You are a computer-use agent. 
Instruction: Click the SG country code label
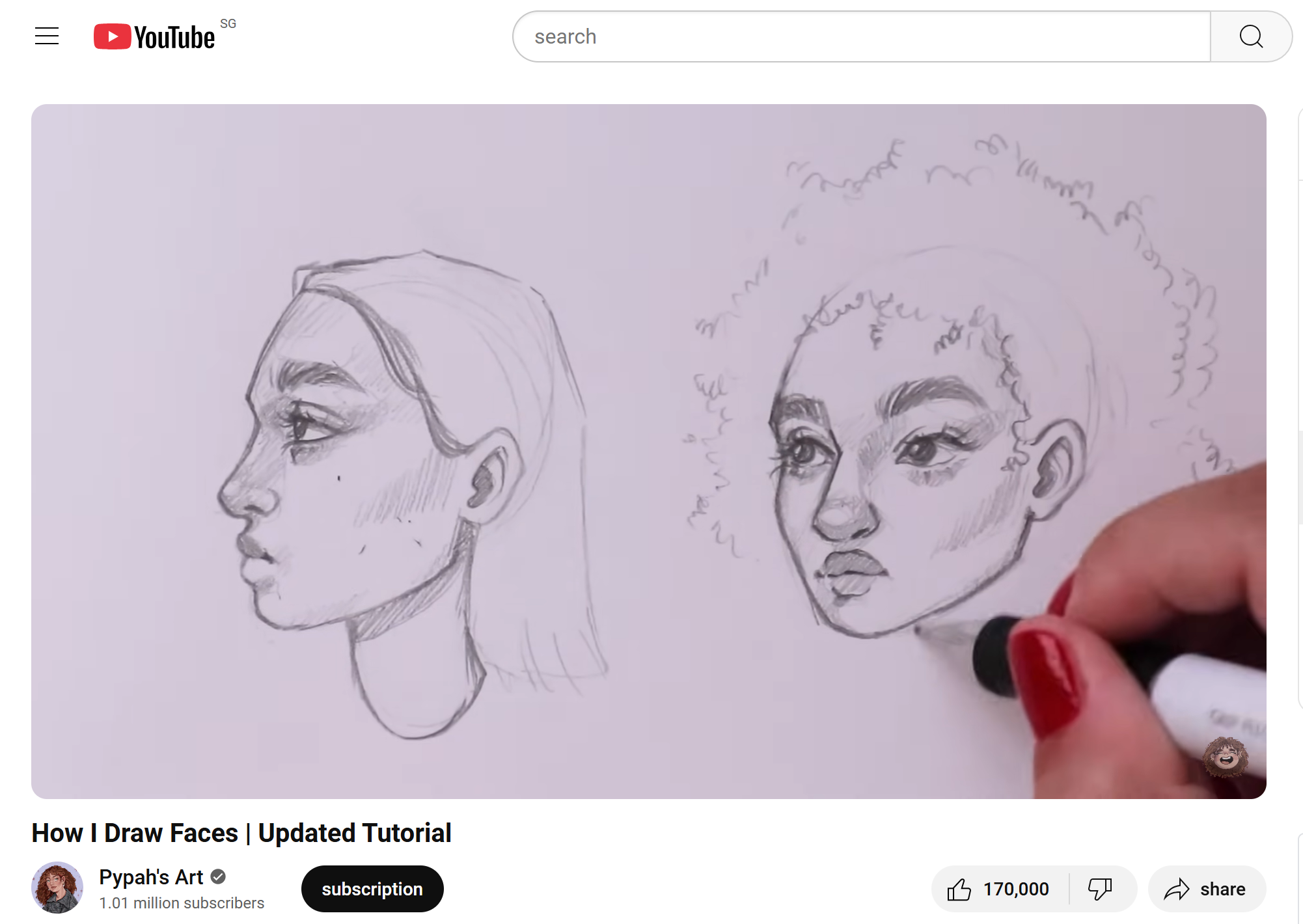point(228,24)
